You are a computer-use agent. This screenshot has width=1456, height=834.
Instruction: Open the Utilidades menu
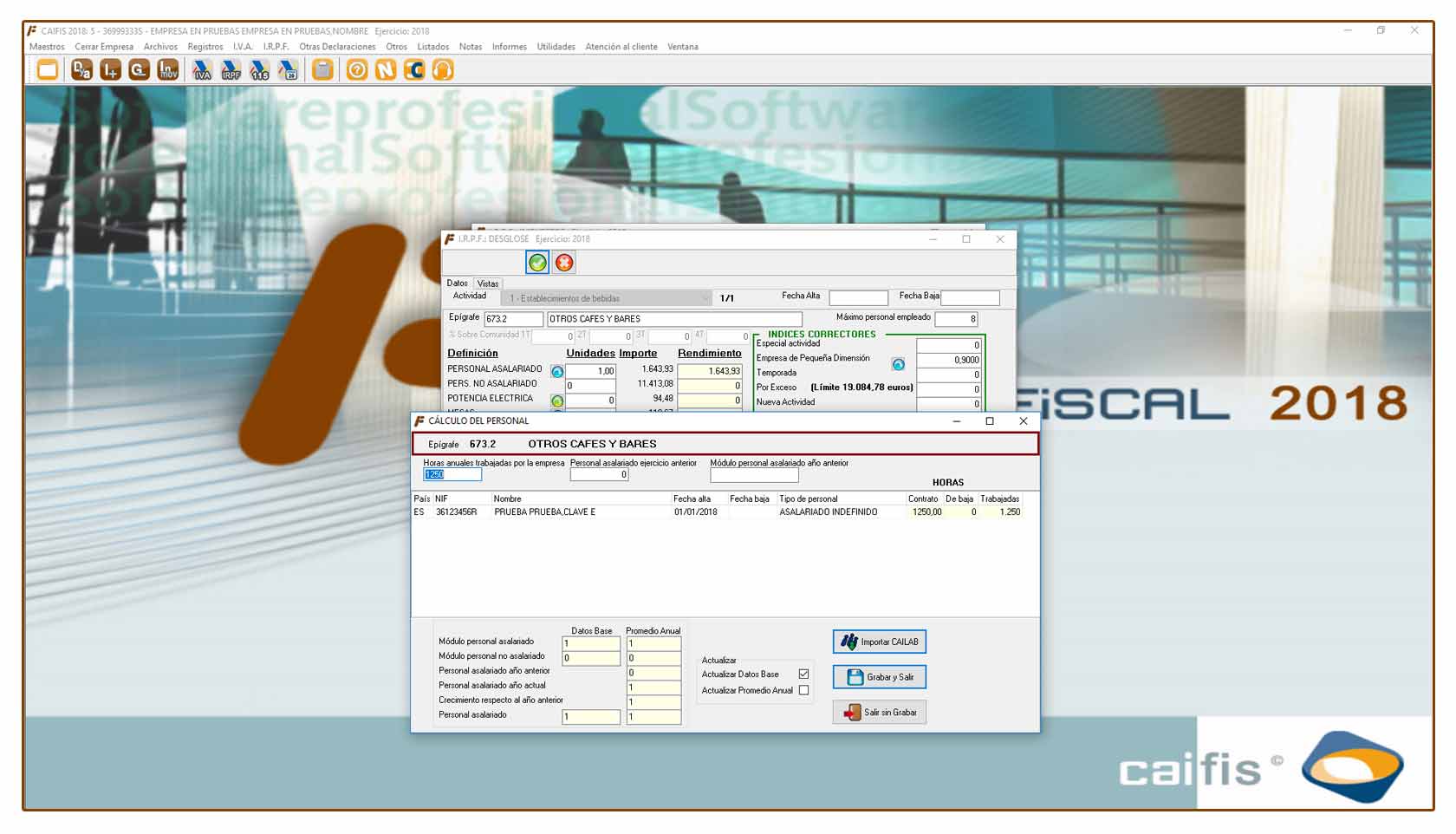556,47
